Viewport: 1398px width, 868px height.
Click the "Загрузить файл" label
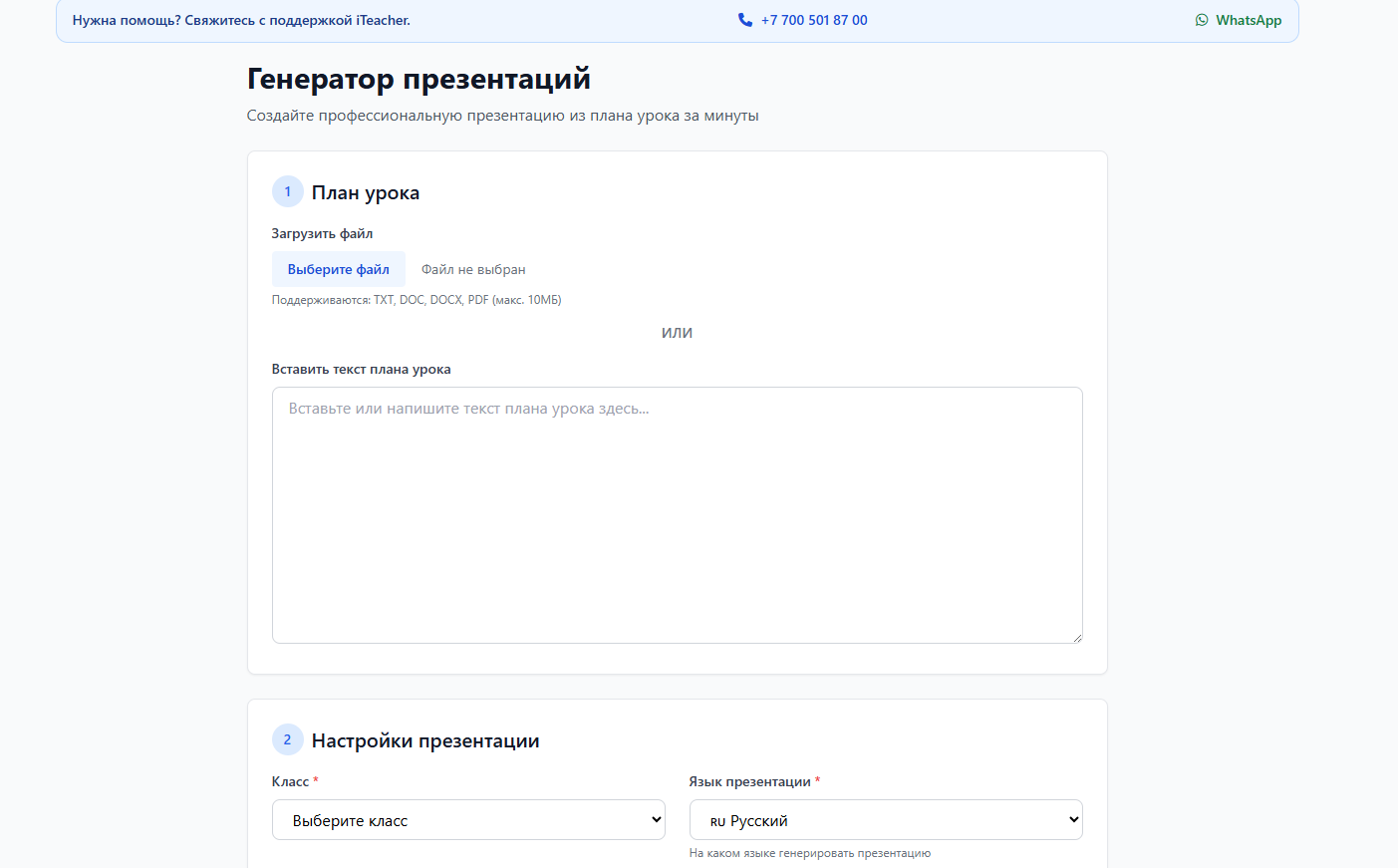pyautogui.click(x=322, y=233)
